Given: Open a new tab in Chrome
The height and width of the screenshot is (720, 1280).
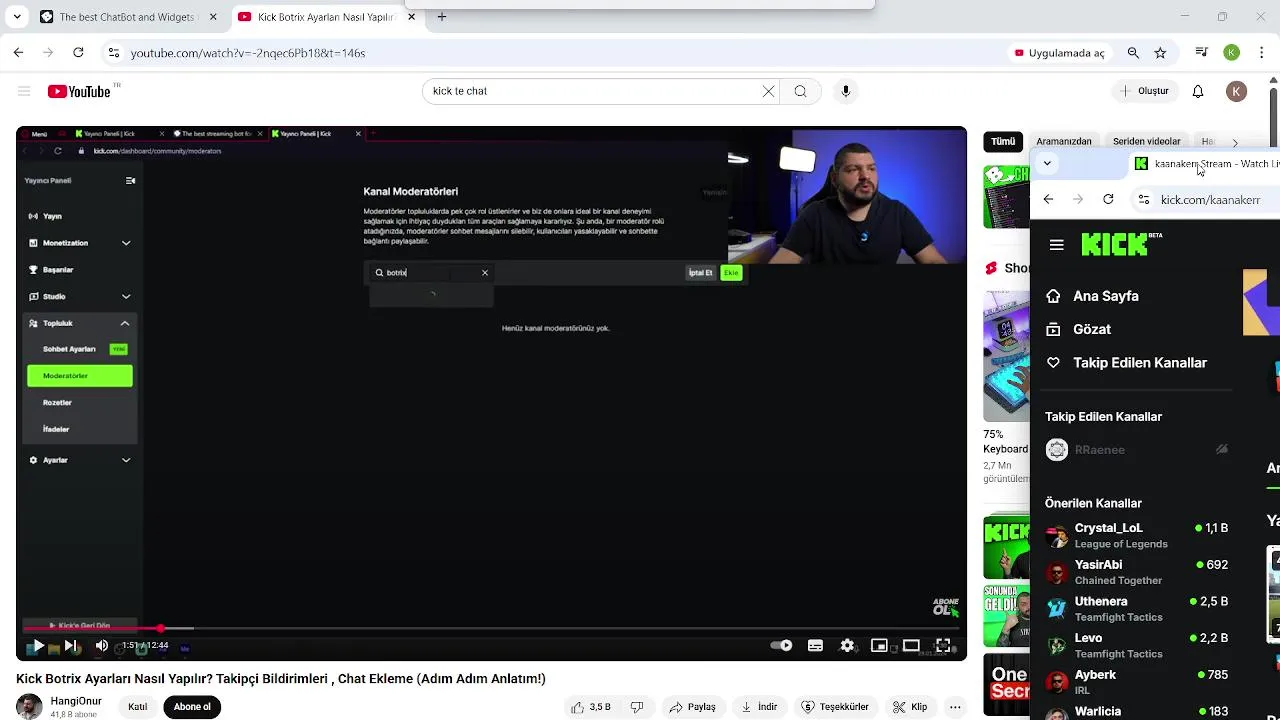Looking at the screenshot, I should (x=442, y=17).
